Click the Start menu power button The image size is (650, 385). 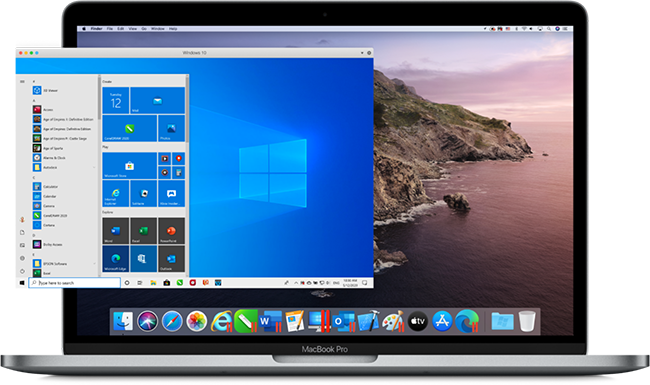pyautogui.click(x=22, y=271)
